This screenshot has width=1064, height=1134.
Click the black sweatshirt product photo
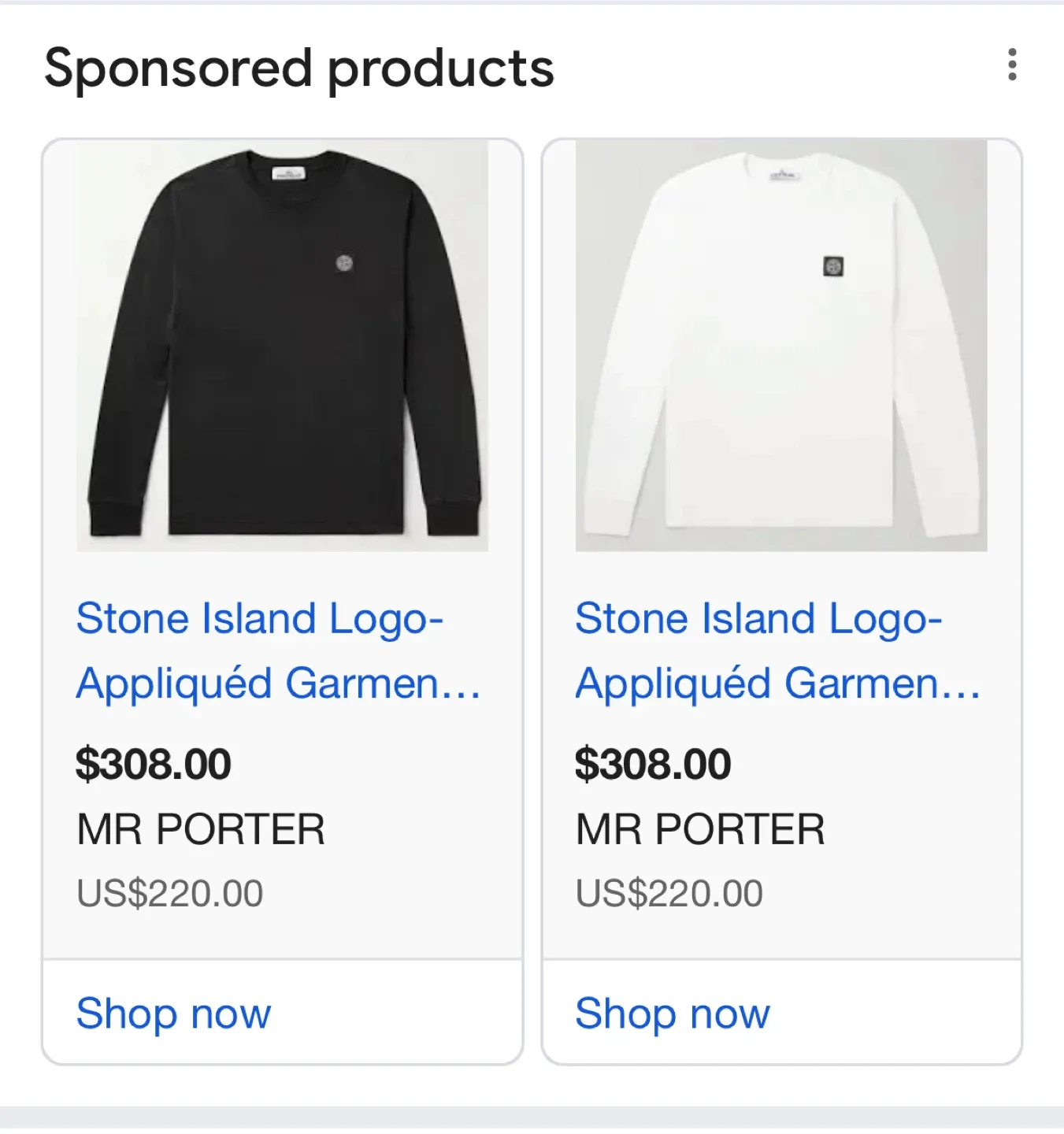point(281,346)
